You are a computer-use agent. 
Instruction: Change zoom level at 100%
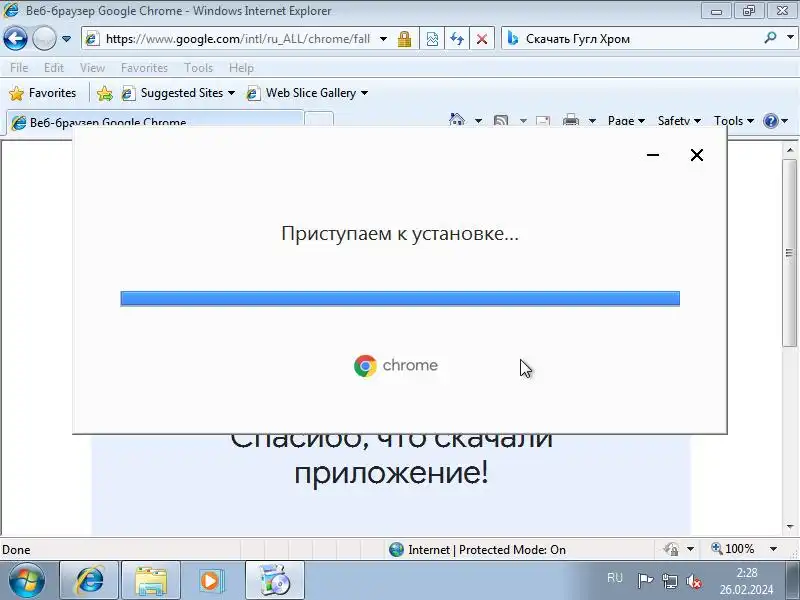click(x=733, y=549)
